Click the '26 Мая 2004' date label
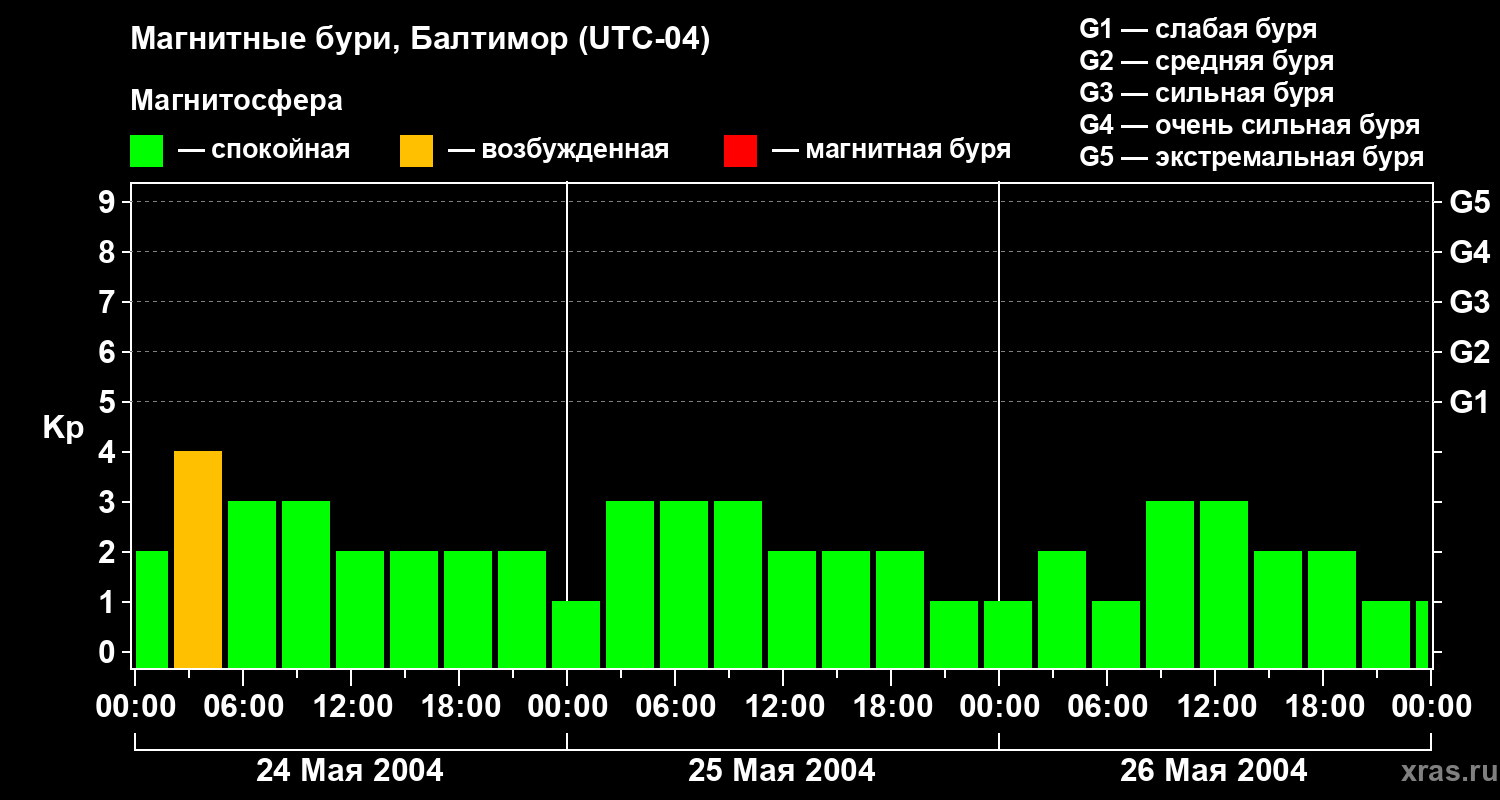1500x800 pixels. 1213,770
